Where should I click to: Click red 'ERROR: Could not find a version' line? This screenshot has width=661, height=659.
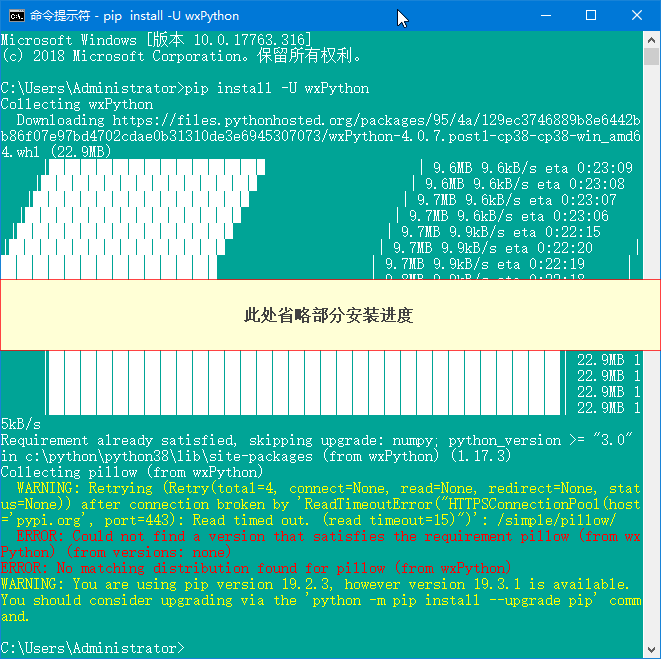coord(328,536)
